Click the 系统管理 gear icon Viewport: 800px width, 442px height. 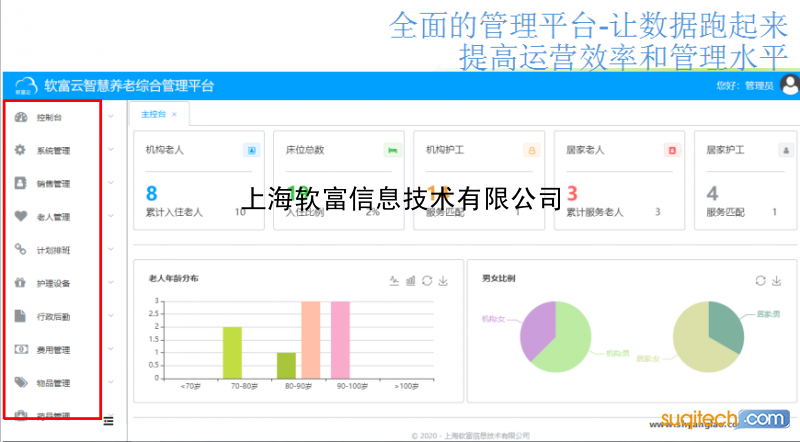coord(20,150)
